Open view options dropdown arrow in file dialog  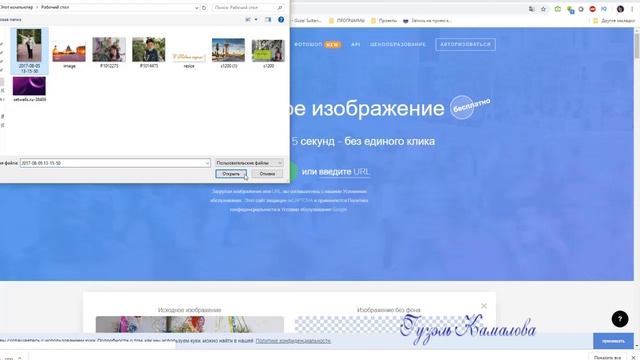click(x=256, y=20)
